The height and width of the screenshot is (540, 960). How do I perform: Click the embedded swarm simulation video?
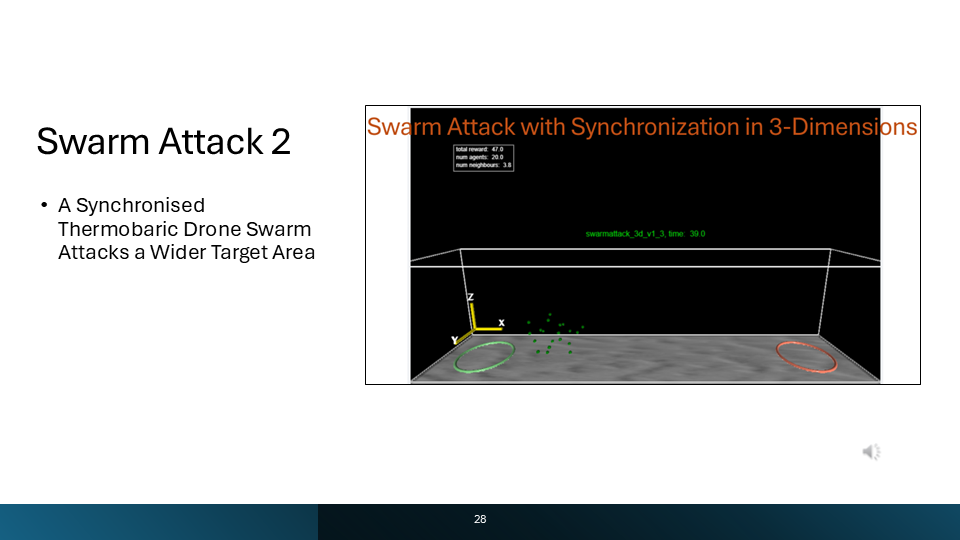pyautogui.click(x=643, y=245)
